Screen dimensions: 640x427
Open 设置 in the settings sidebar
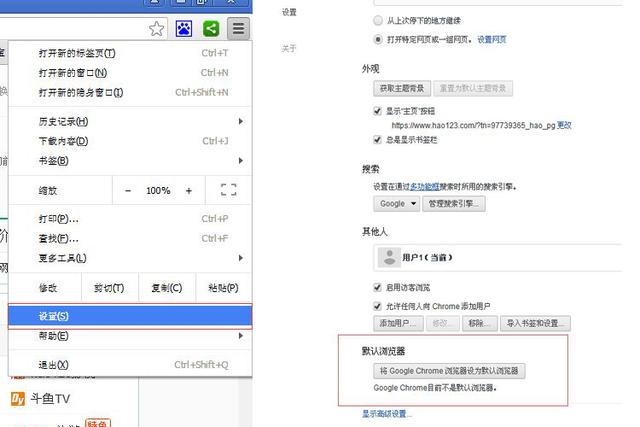(289, 12)
